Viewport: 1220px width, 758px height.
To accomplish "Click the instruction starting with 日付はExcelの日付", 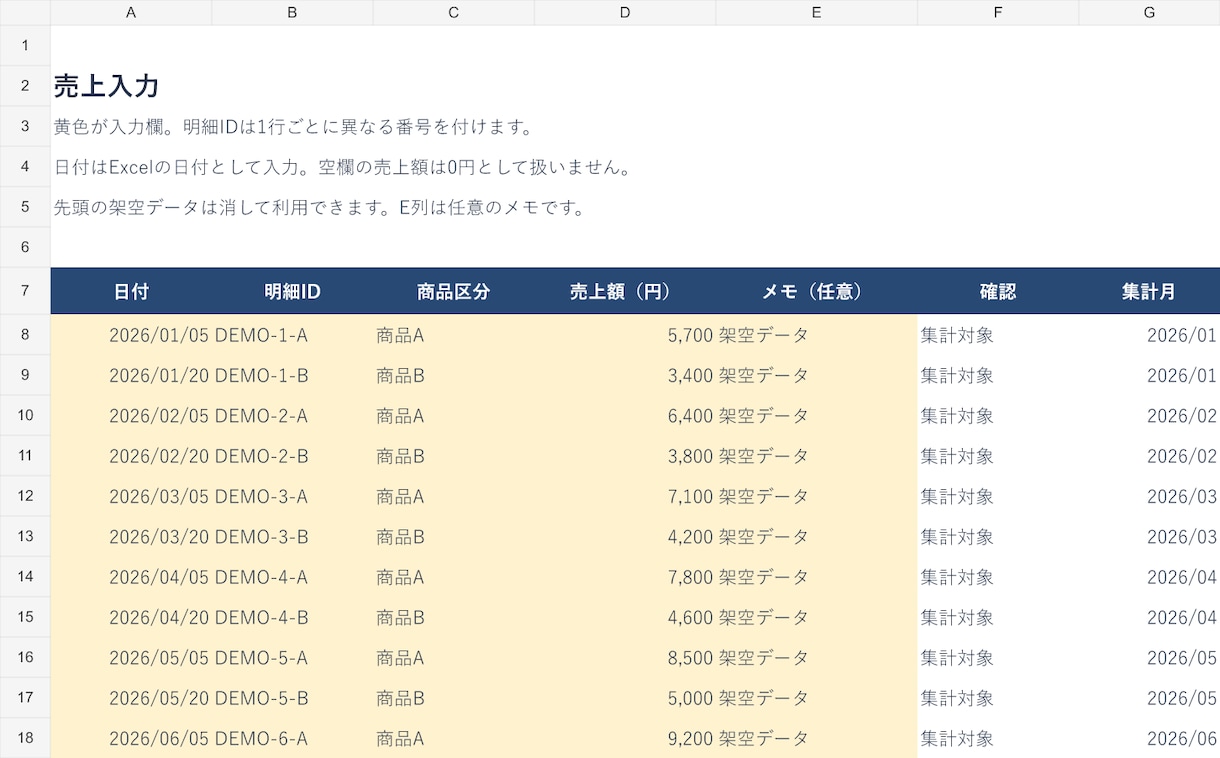I will 343,167.
